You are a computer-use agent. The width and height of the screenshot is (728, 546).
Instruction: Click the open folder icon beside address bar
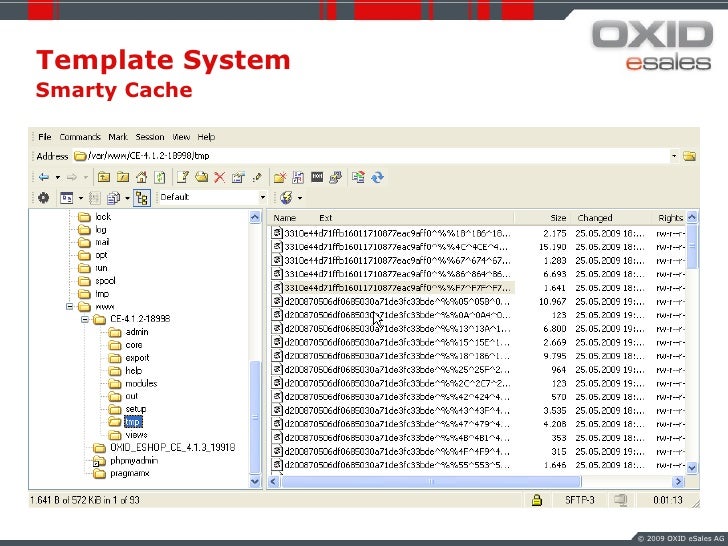pyautogui.click(x=689, y=156)
